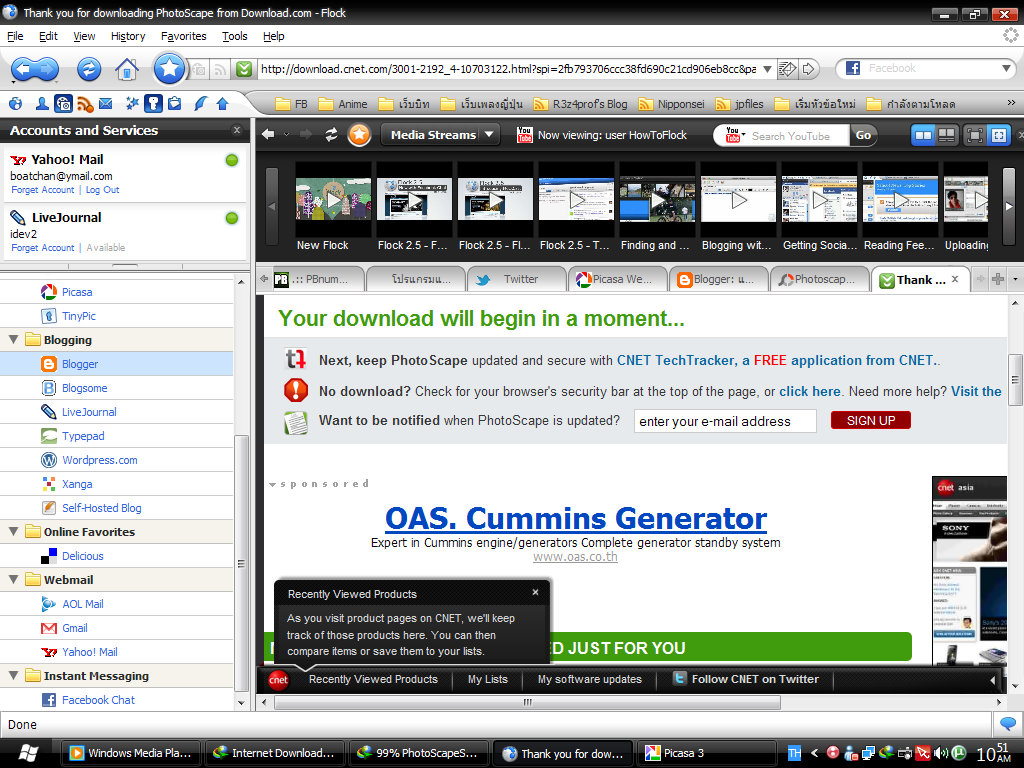The image size is (1024, 768).
Task: Select Blogger in services list
Action: tap(116, 364)
